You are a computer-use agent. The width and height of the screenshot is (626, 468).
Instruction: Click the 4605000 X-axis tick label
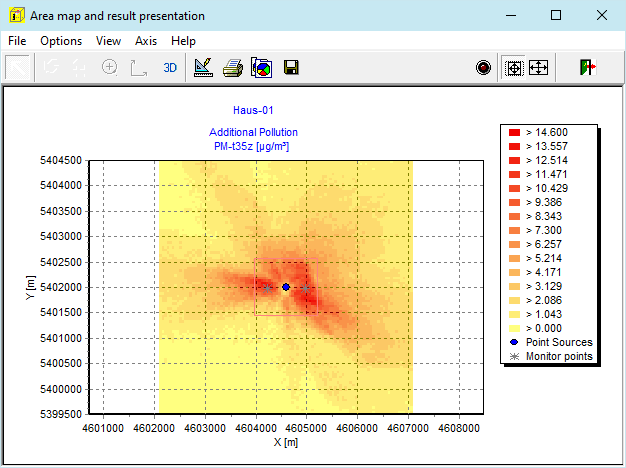click(x=306, y=428)
